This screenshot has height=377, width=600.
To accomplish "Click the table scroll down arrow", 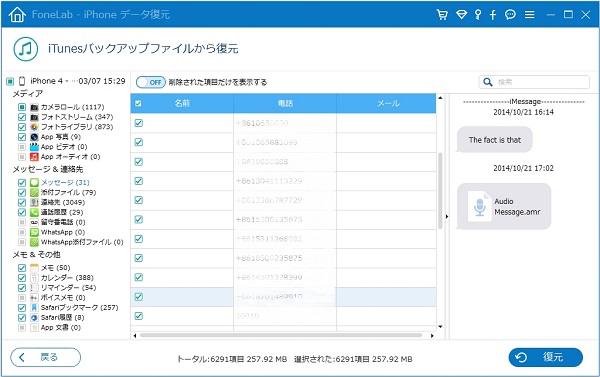I will [x=440, y=326].
